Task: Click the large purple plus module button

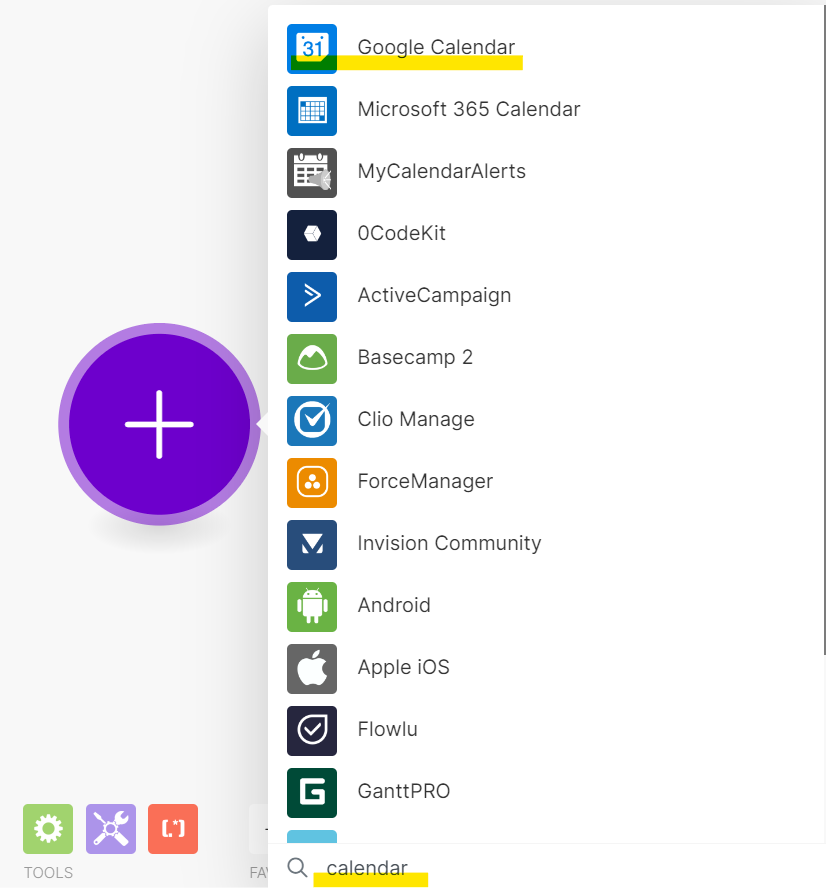Action: [x=159, y=424]
